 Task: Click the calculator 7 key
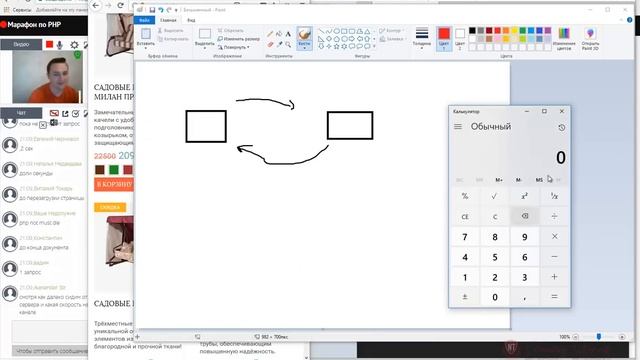[x=465, y=237]
